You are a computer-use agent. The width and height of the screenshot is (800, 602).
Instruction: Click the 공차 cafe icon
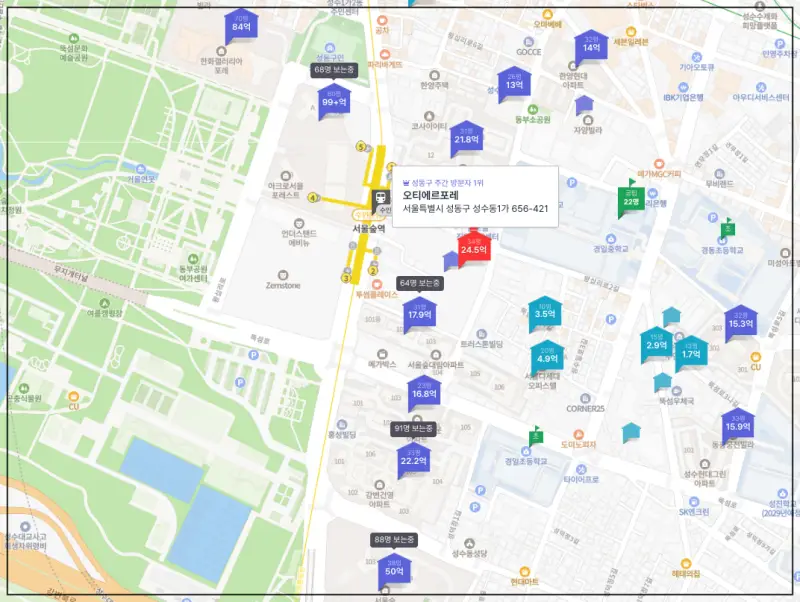382,21
